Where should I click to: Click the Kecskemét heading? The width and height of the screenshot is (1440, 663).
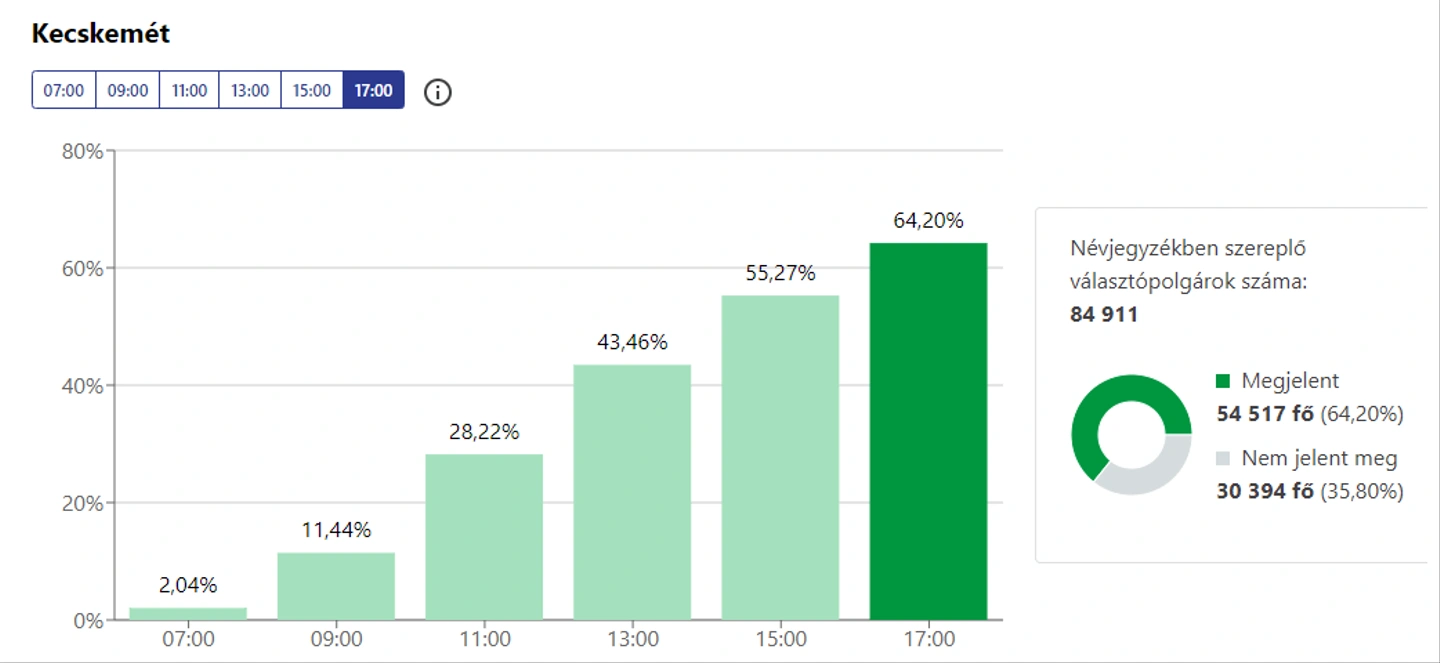tap(101, 33)
